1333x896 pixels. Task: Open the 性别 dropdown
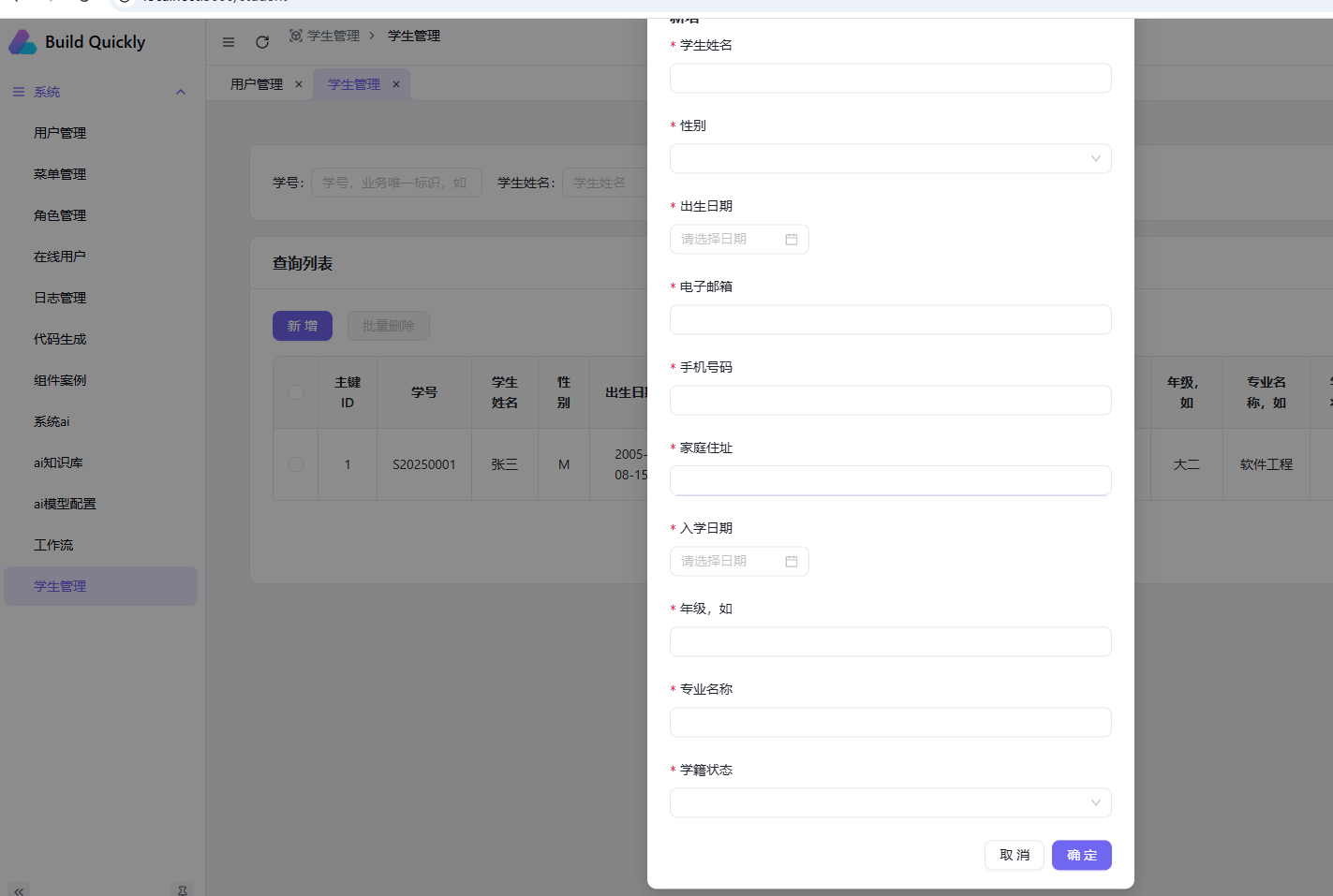(x=890, y=159)
